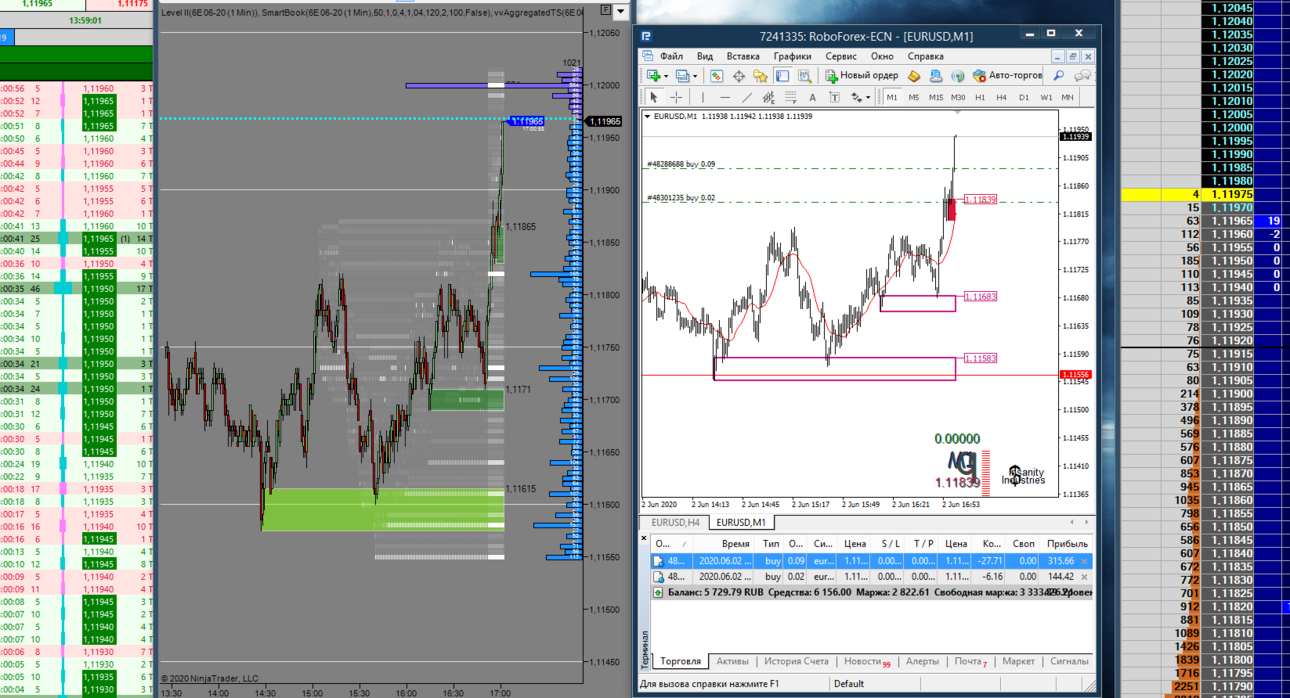This screenshot has height=698, width=1290.
Task: Select the trendline drawing tool
Action: tap(746, 97)
